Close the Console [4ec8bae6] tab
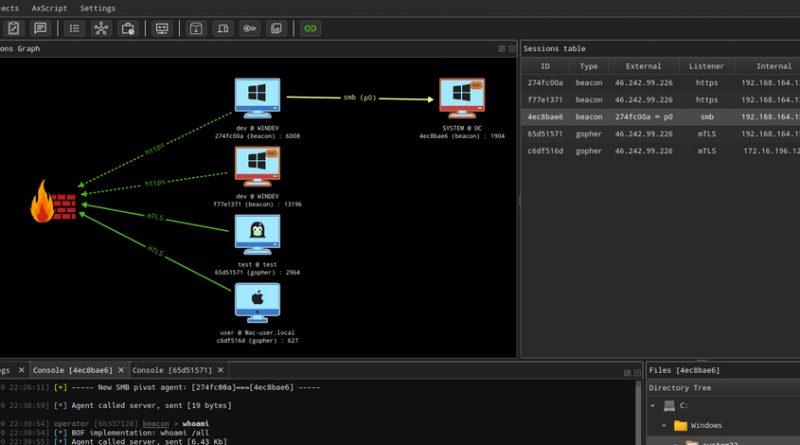Image resolution: width=800 pixels, height=445 pixels. point(121,370)
